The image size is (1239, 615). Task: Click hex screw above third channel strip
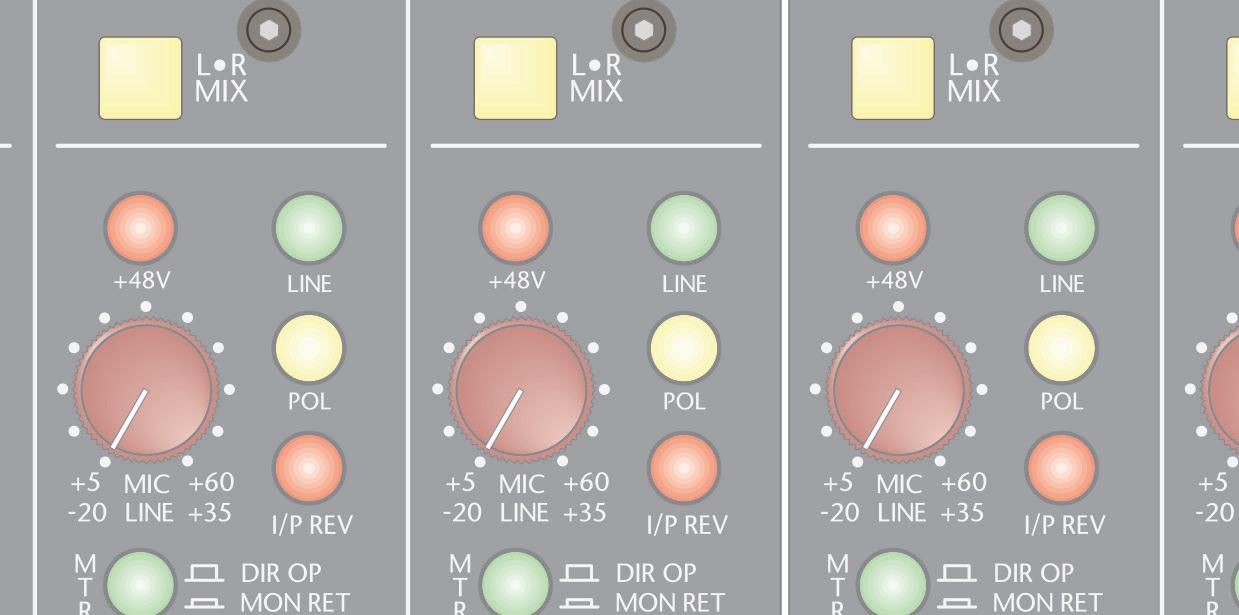click(1021, 30)
